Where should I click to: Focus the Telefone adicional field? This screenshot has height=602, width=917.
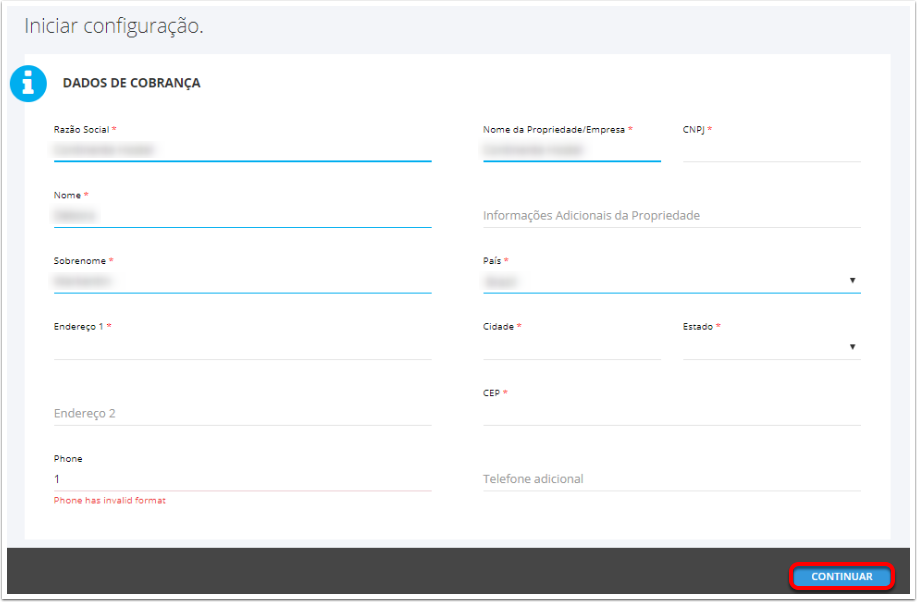pyautogui.click(x=671, y=479)
